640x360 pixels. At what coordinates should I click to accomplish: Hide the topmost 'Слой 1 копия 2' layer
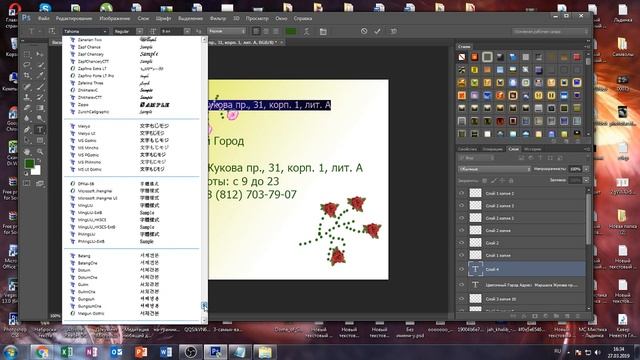point(462,193)
